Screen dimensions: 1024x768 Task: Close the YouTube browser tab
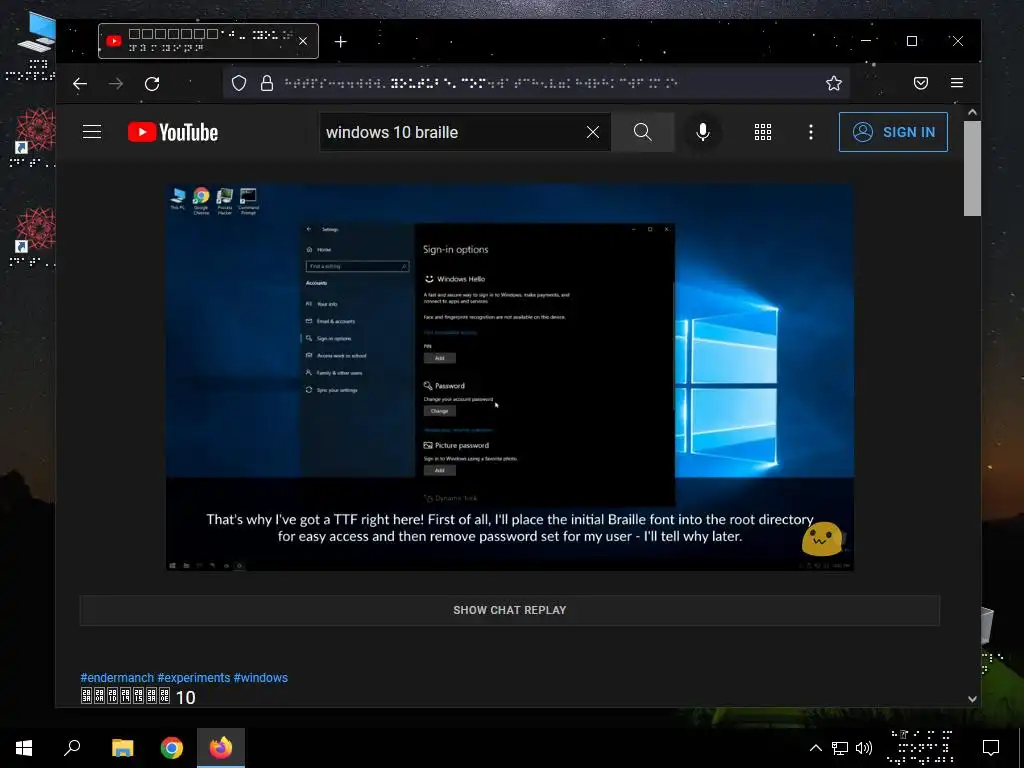click(303, 41)
